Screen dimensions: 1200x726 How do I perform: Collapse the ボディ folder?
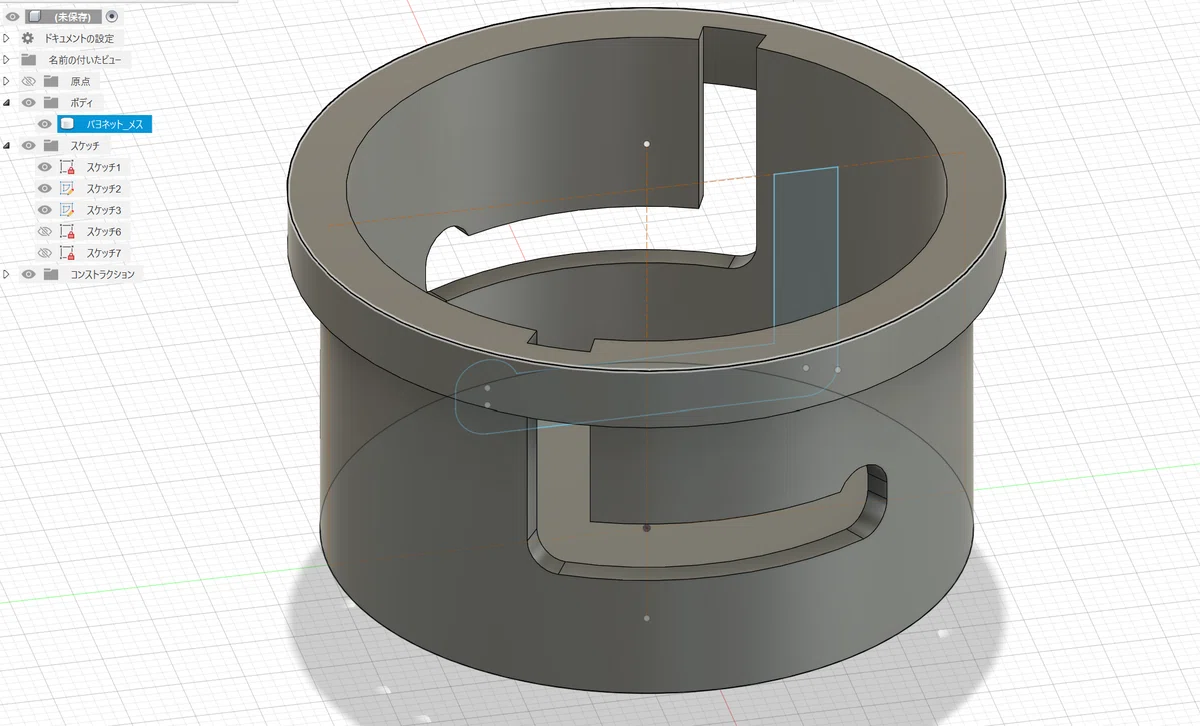[6, 102]
